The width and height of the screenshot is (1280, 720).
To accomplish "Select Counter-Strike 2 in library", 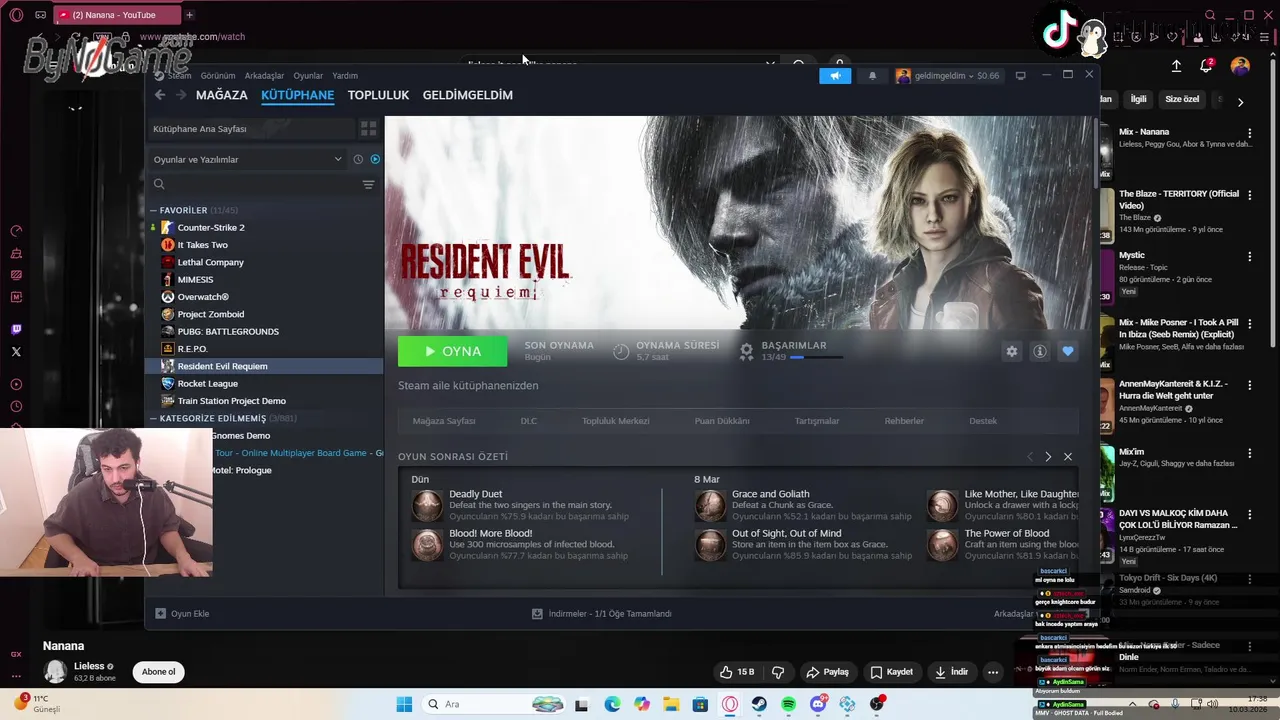I will click(211, 228).
